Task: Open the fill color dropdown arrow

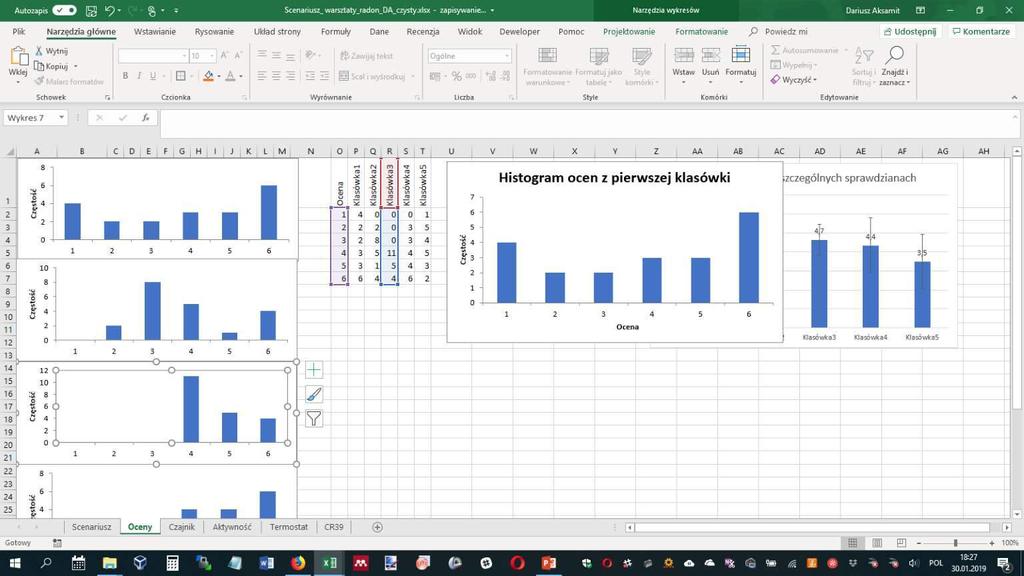Action: pyautogui.click(x=219, y=76)
